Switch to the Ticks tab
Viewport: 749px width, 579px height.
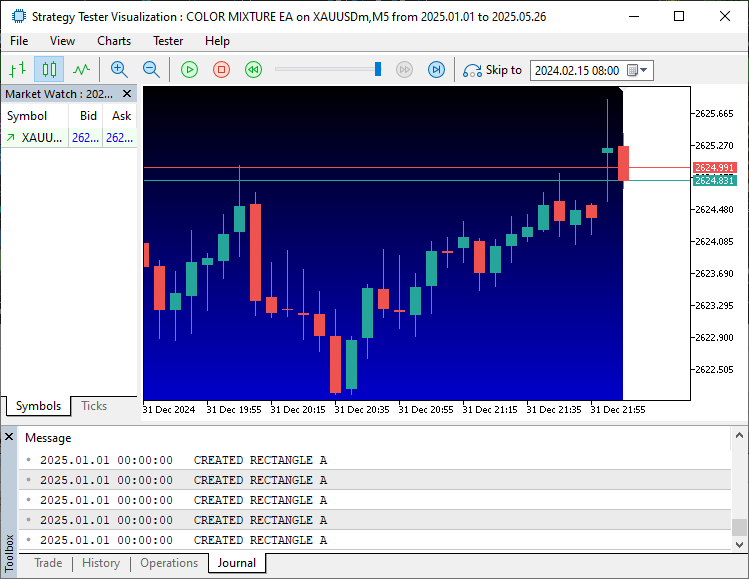click(x=94, y=406)
